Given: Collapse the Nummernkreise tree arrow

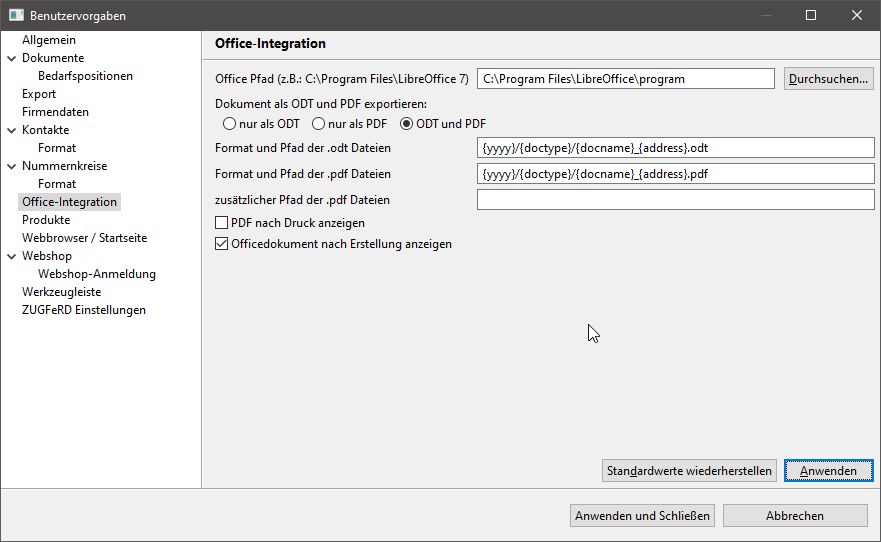Looking at the screenshot, I should pyautogui.click(x=11, y=166).
